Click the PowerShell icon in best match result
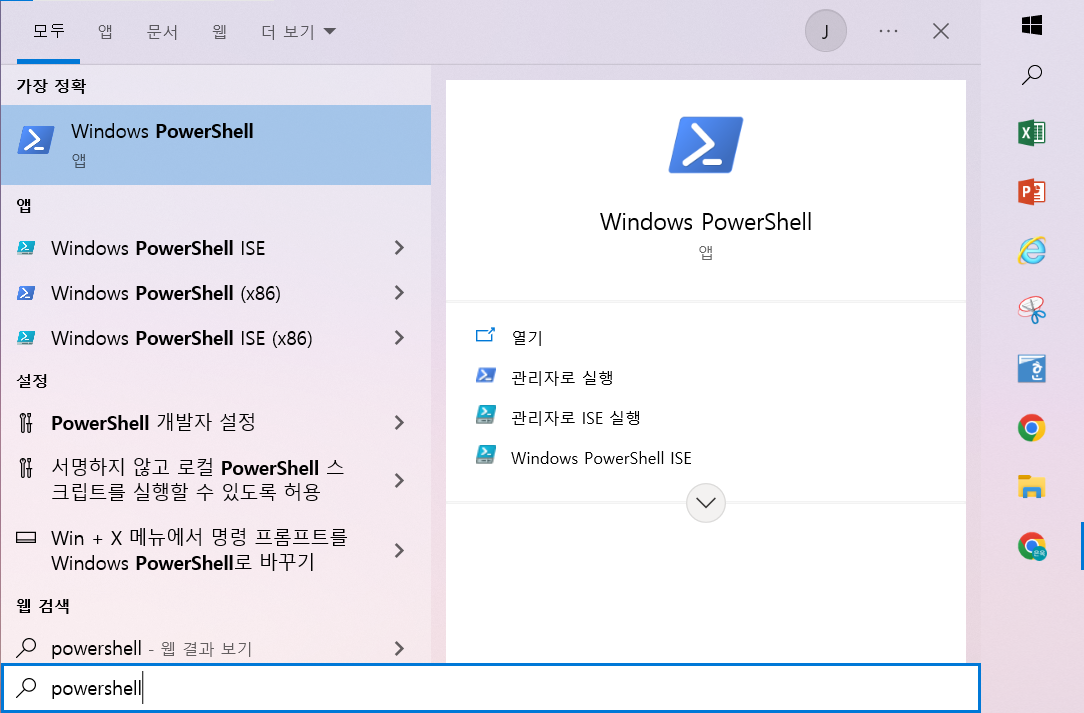Screen dimensions: 1084x713 click(36, 140)
